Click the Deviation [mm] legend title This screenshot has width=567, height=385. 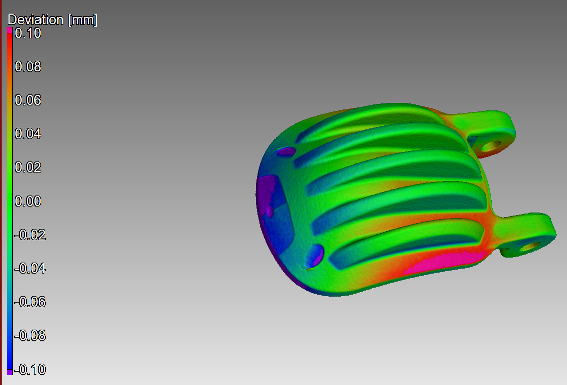(x=52, y=20)
